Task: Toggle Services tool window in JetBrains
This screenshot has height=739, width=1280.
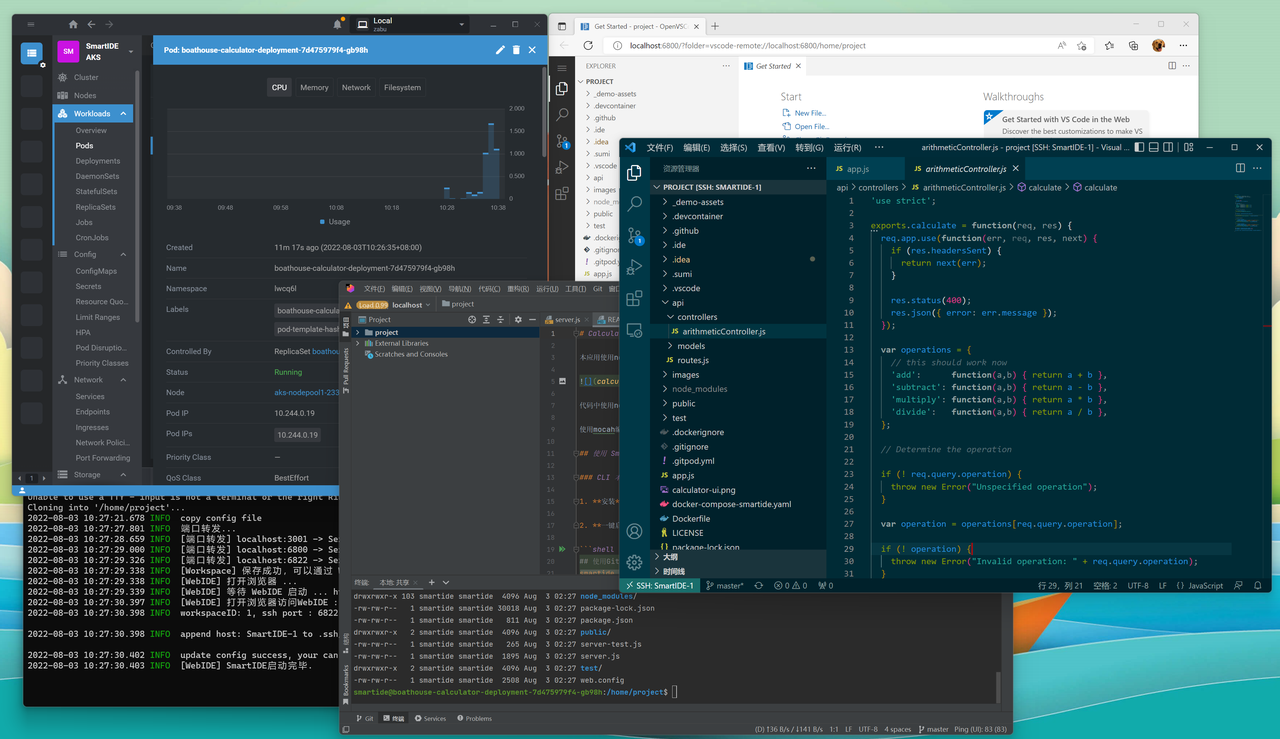Action: coord(430,718)
